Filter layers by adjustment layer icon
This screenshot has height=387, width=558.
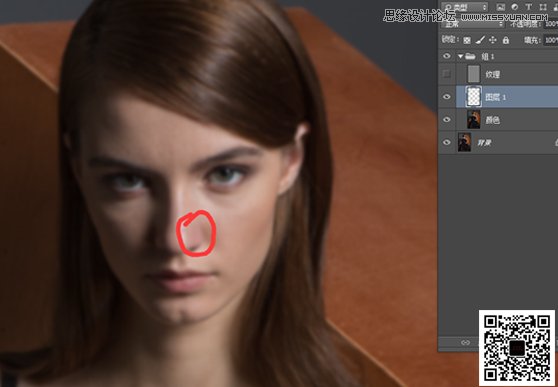coord(515,7)
